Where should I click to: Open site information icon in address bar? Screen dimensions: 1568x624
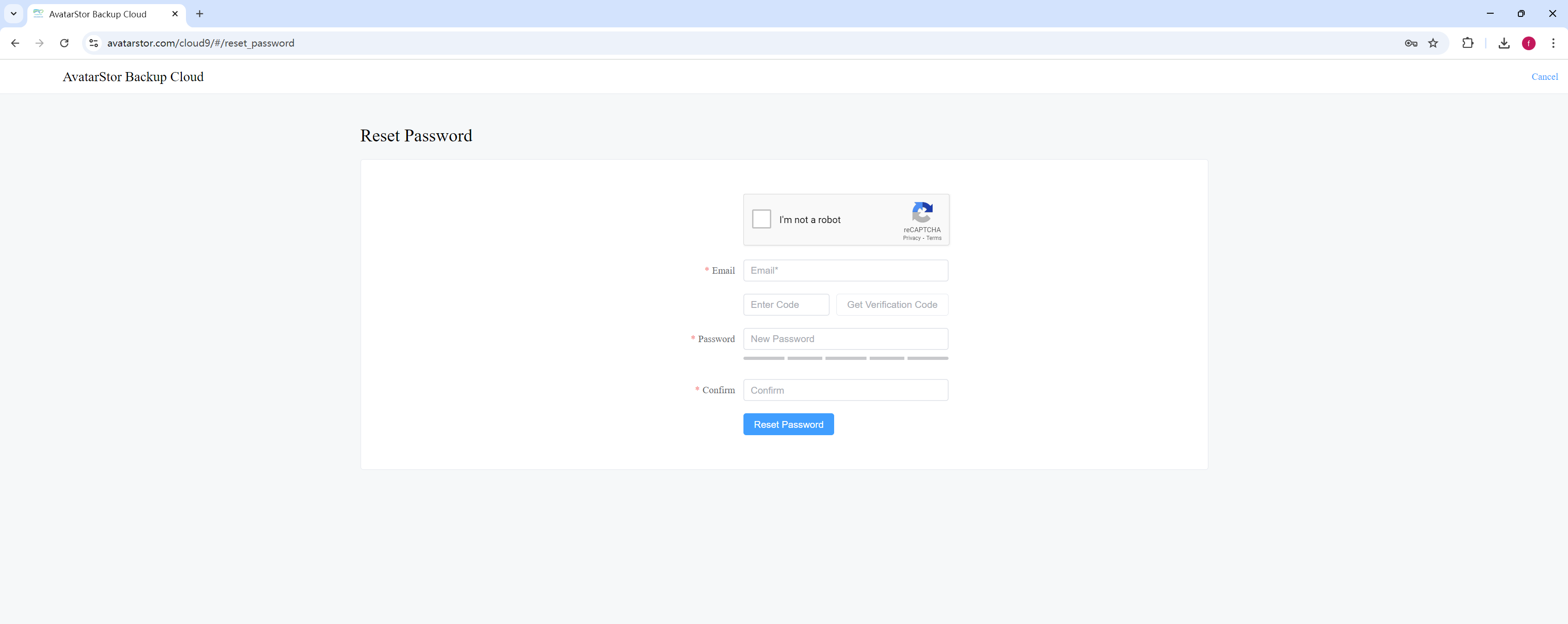coord(93,43)
